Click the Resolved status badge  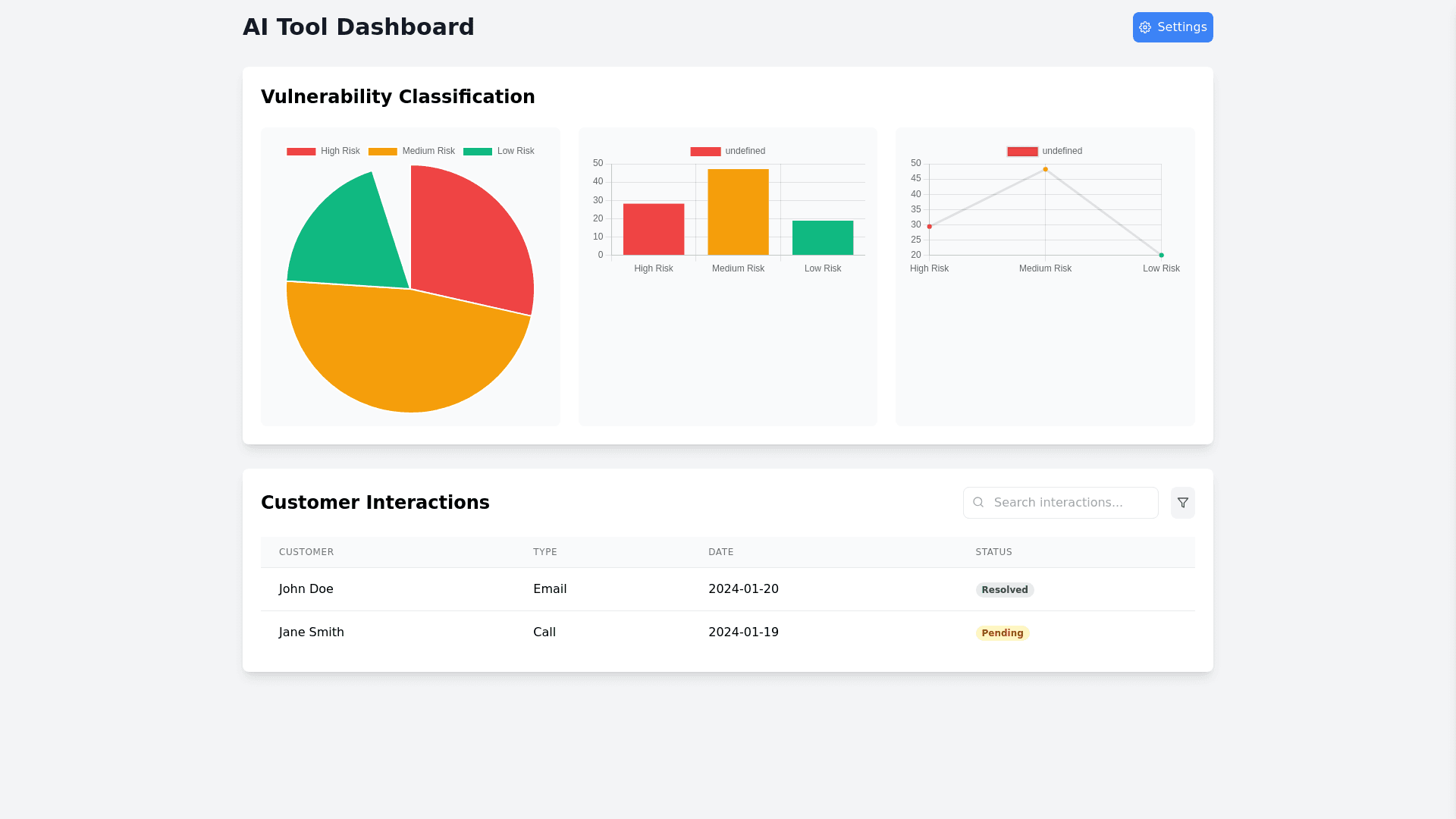(x=1004, y=590)
